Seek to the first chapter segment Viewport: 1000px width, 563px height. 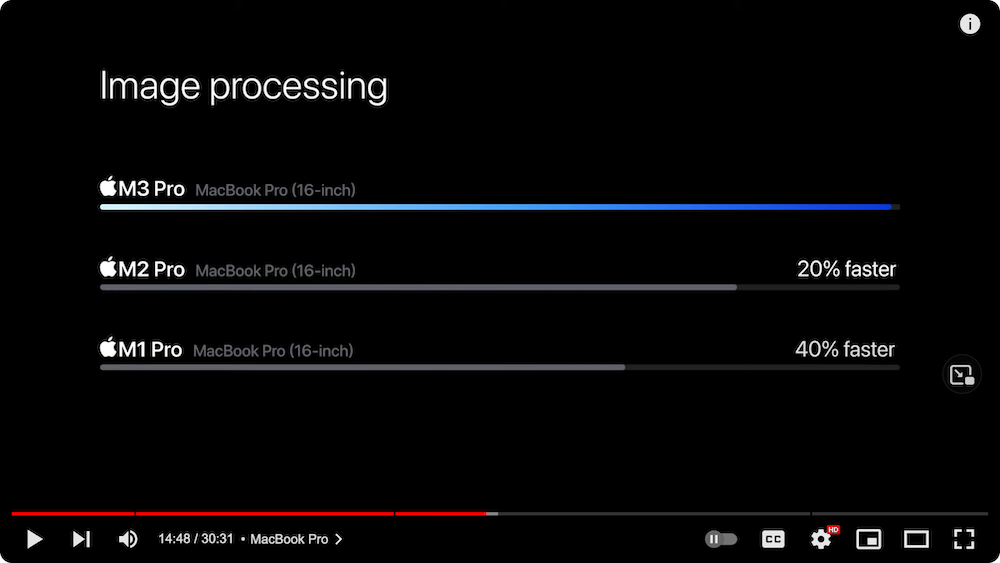click(72, 514)
